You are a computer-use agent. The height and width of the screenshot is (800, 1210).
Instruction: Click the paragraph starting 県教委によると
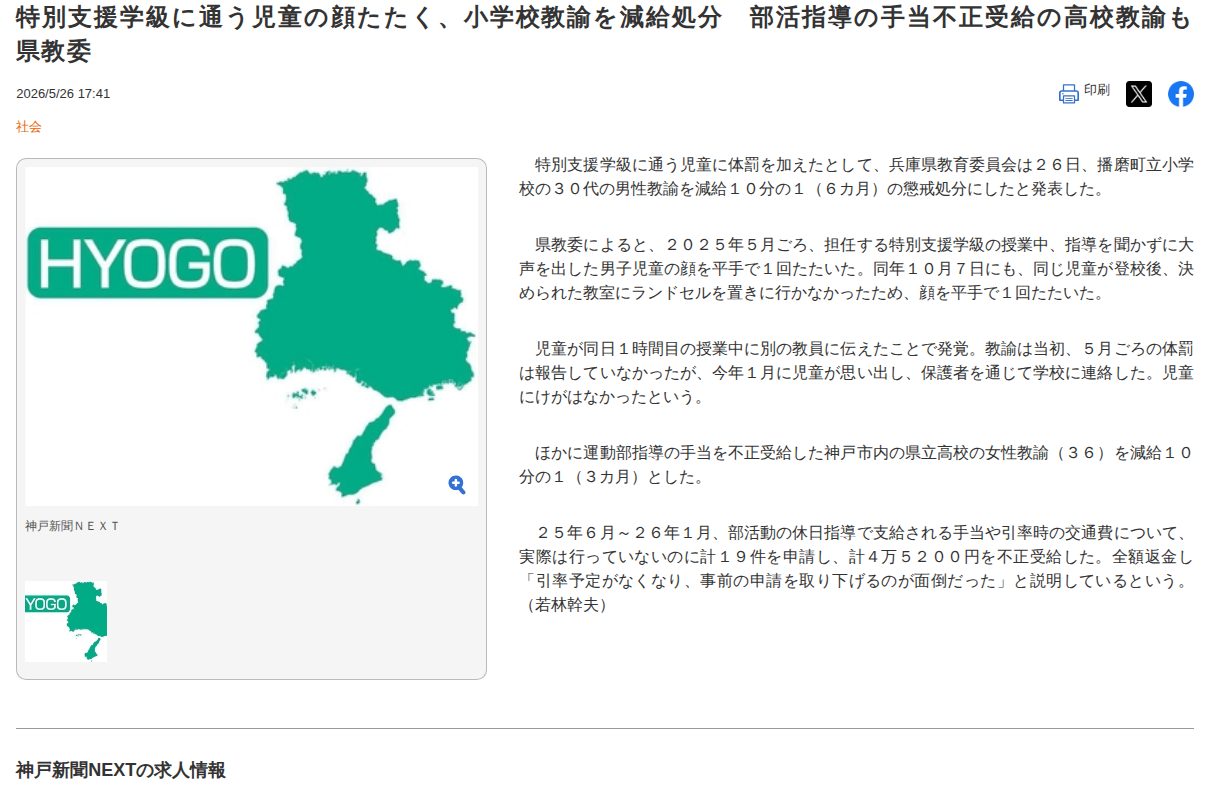(856, 269)
